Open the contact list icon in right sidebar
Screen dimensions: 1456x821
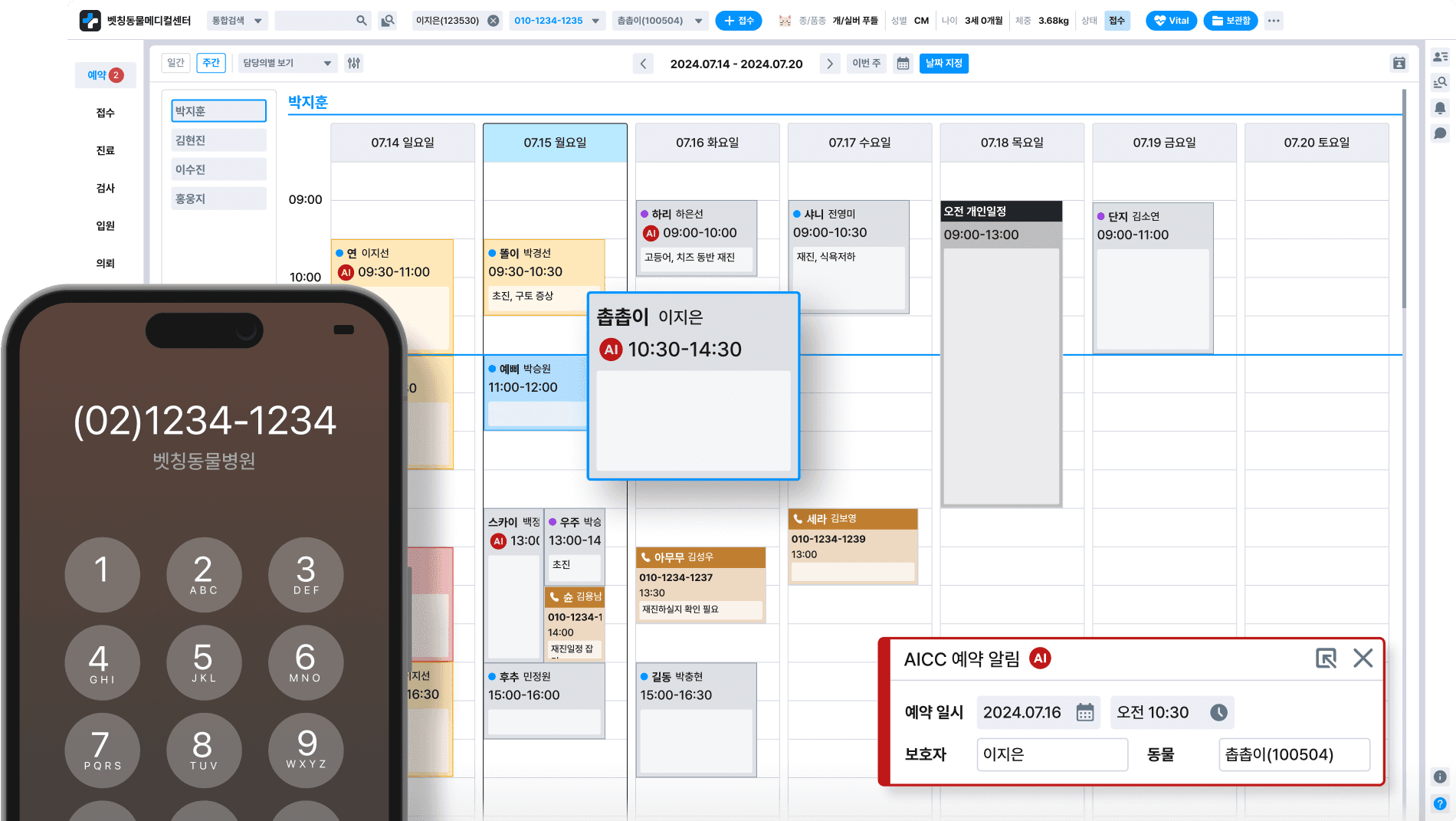point(1441,57)
